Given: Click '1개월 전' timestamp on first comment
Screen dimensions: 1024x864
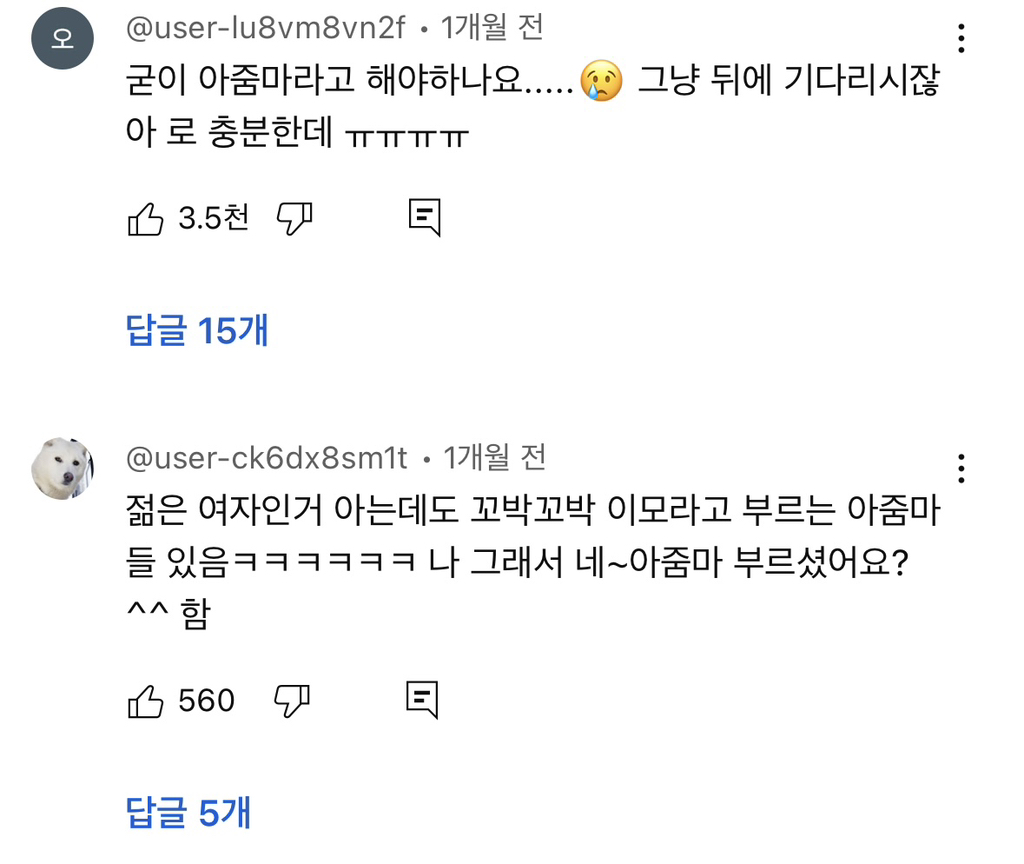Looking at the screenshot, I should [x=493, y=29].
